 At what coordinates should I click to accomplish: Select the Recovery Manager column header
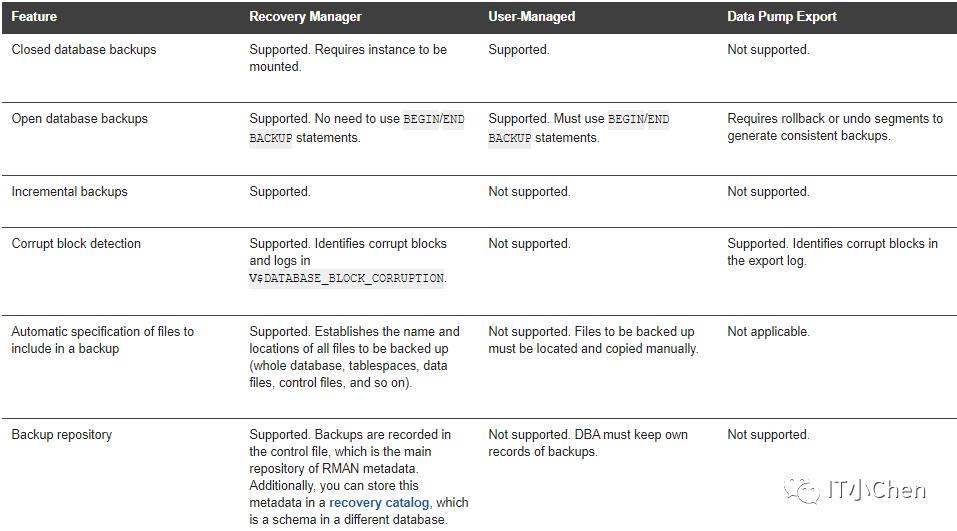(305, 17)
